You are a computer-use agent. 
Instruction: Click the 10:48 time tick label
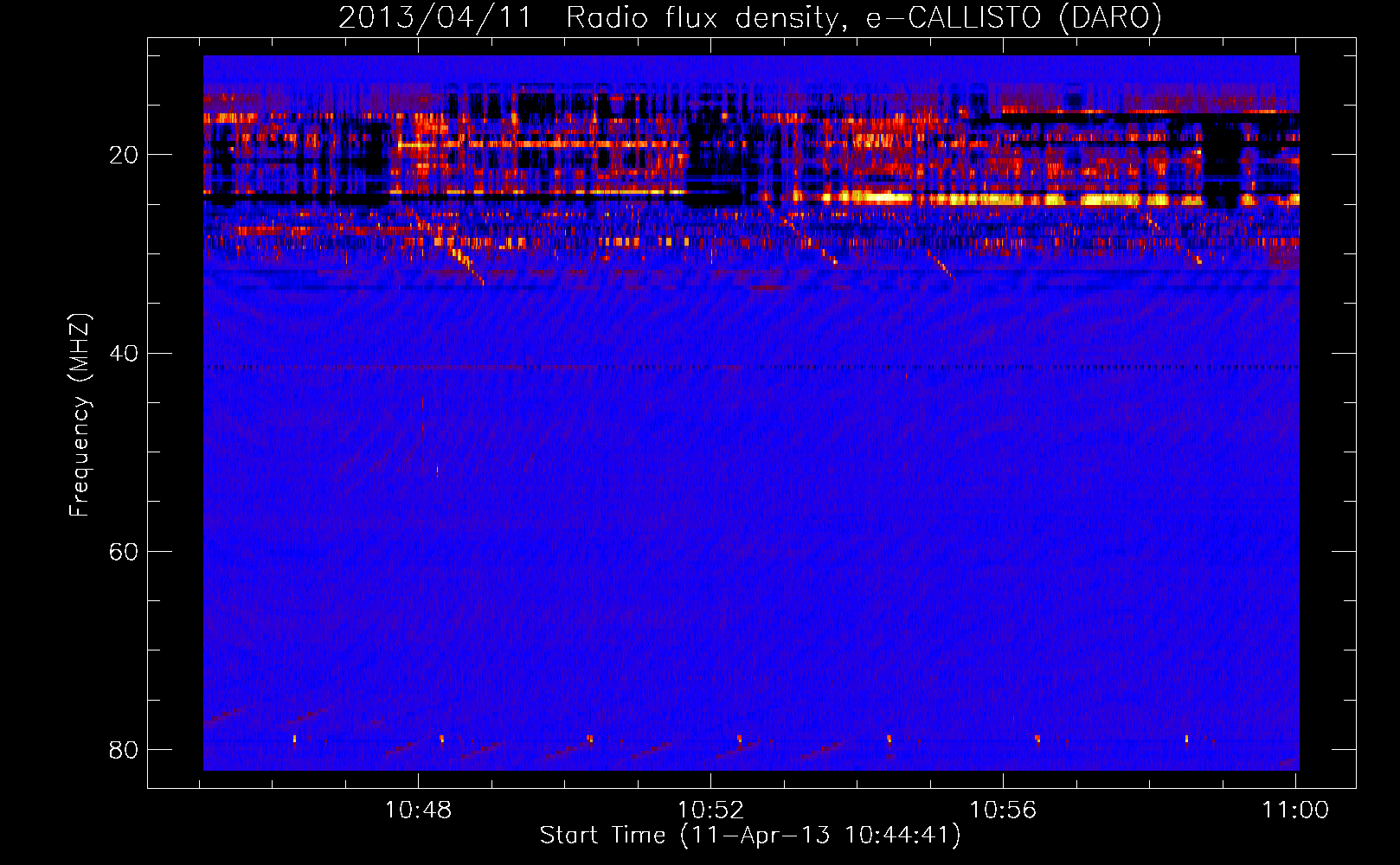point(419,810)
